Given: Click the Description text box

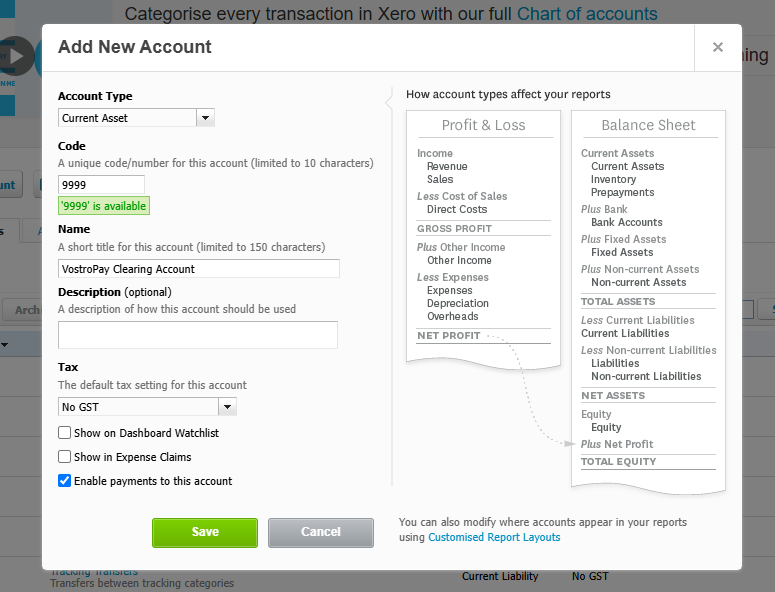Looking at the screenshot, I should (198, 335).
